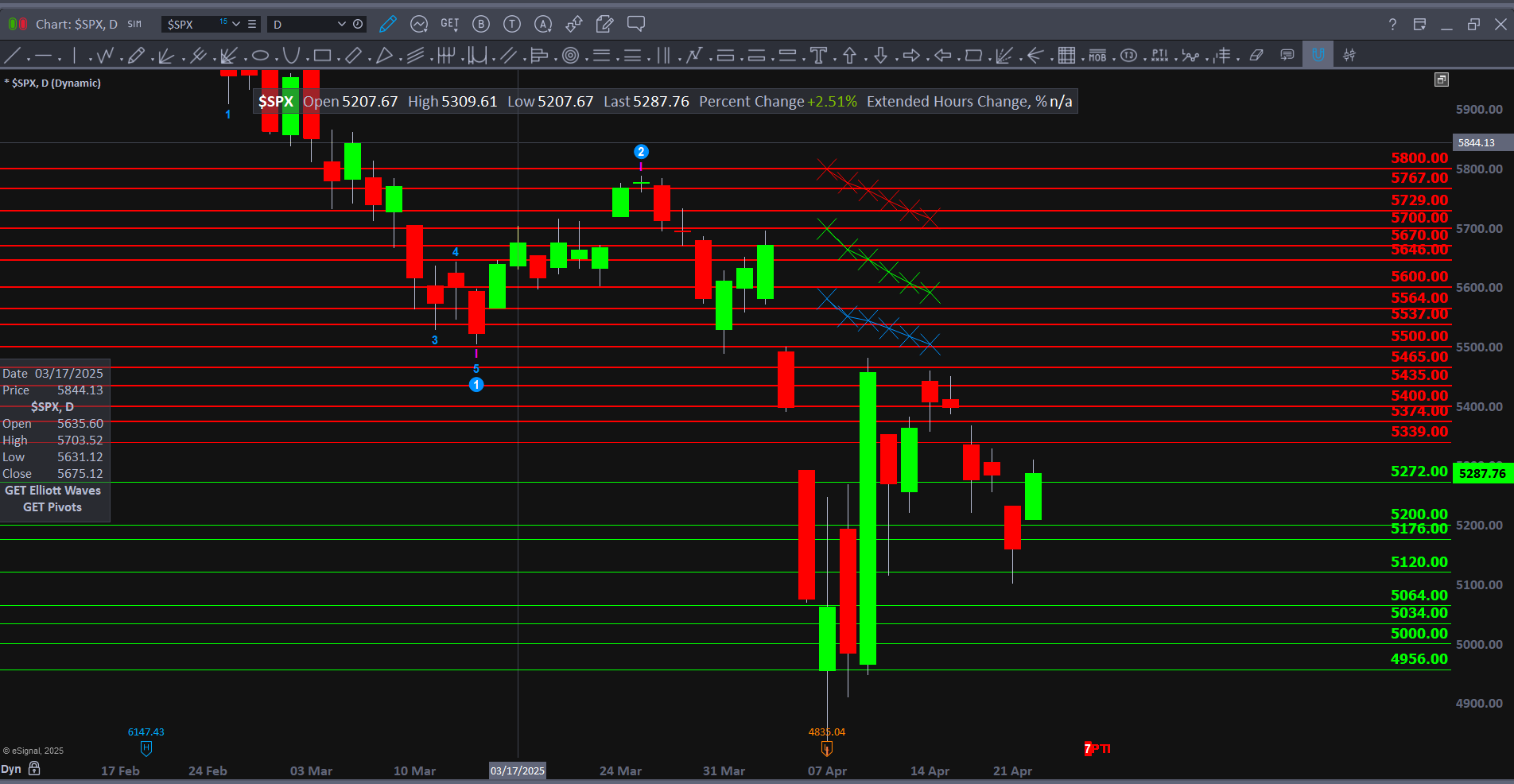Click the MOB study tool

pos(1097,56)
